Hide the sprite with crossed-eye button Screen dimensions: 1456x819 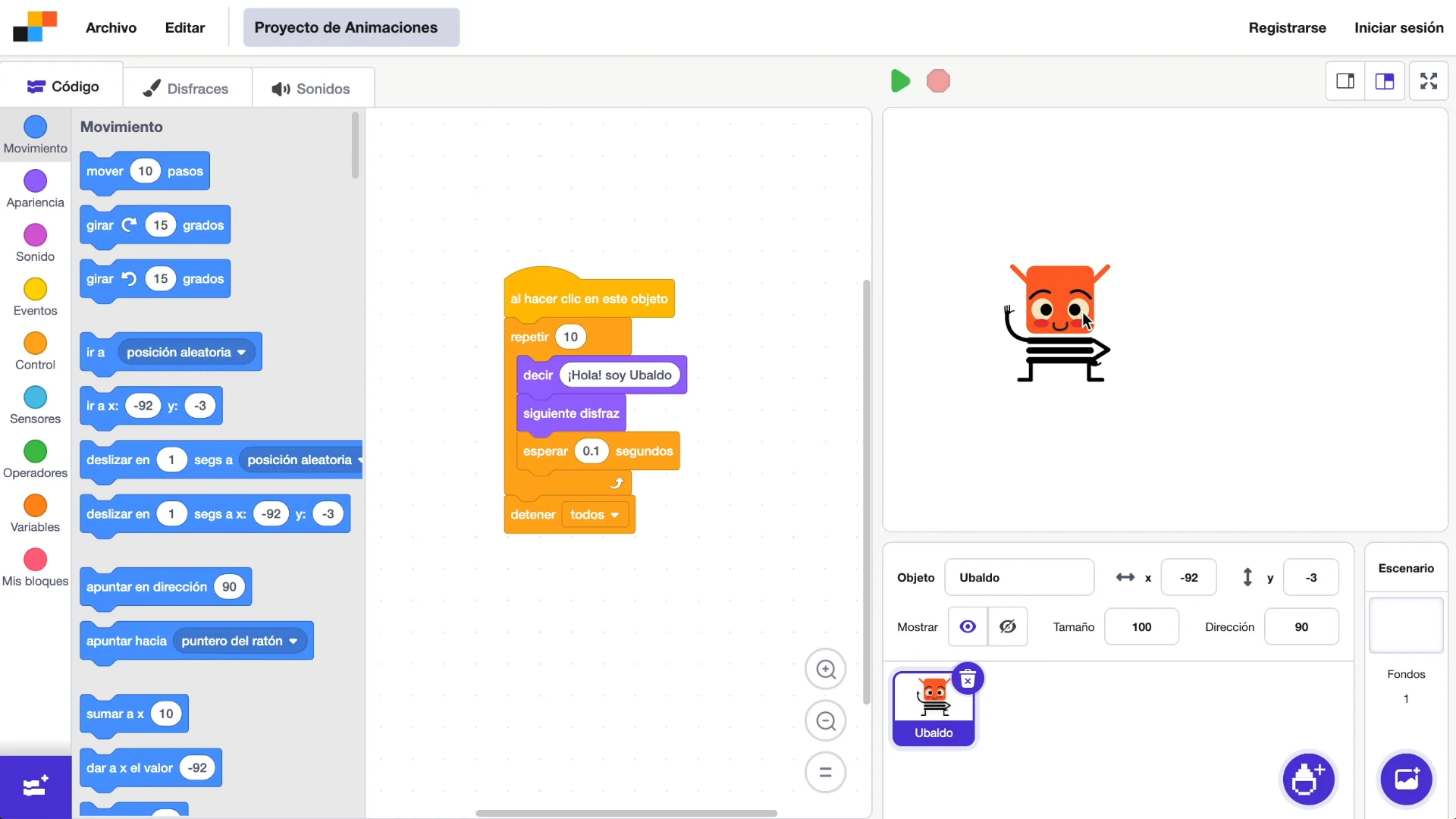(1008, 626)
